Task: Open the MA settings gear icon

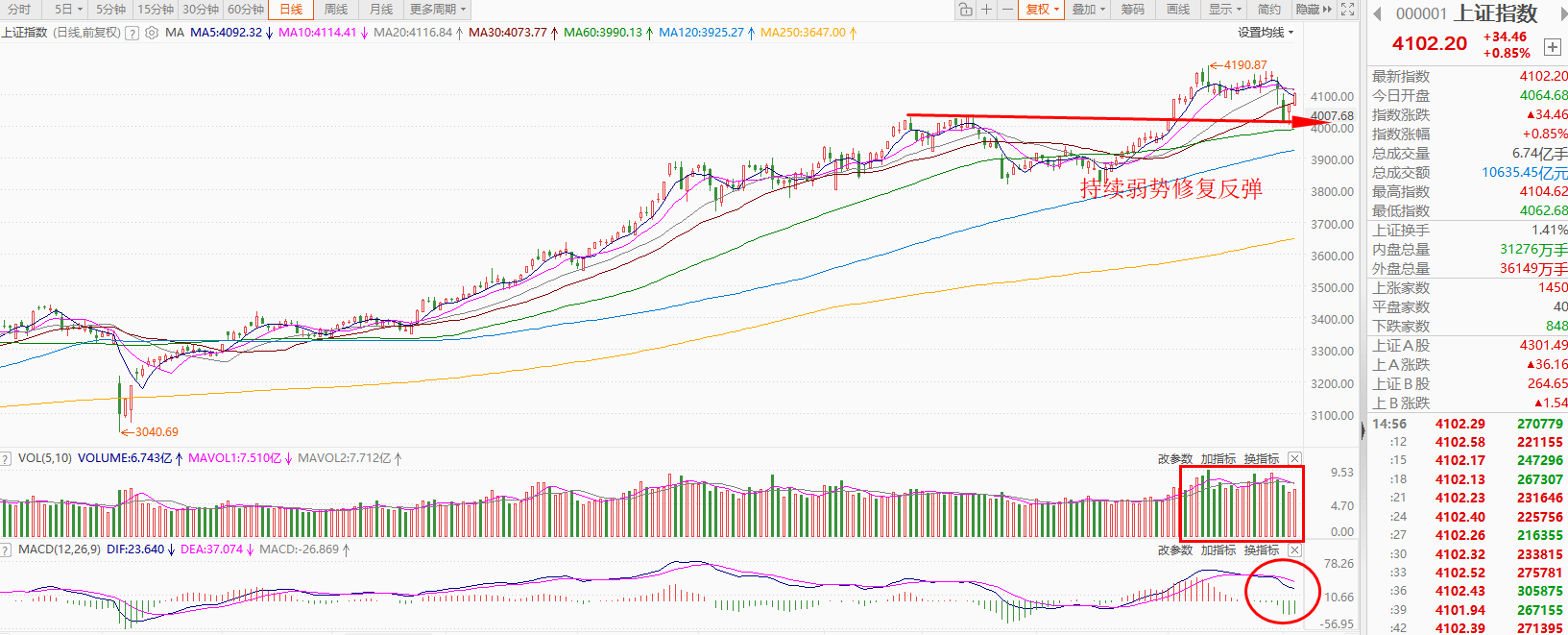Action: coord(152,33)
